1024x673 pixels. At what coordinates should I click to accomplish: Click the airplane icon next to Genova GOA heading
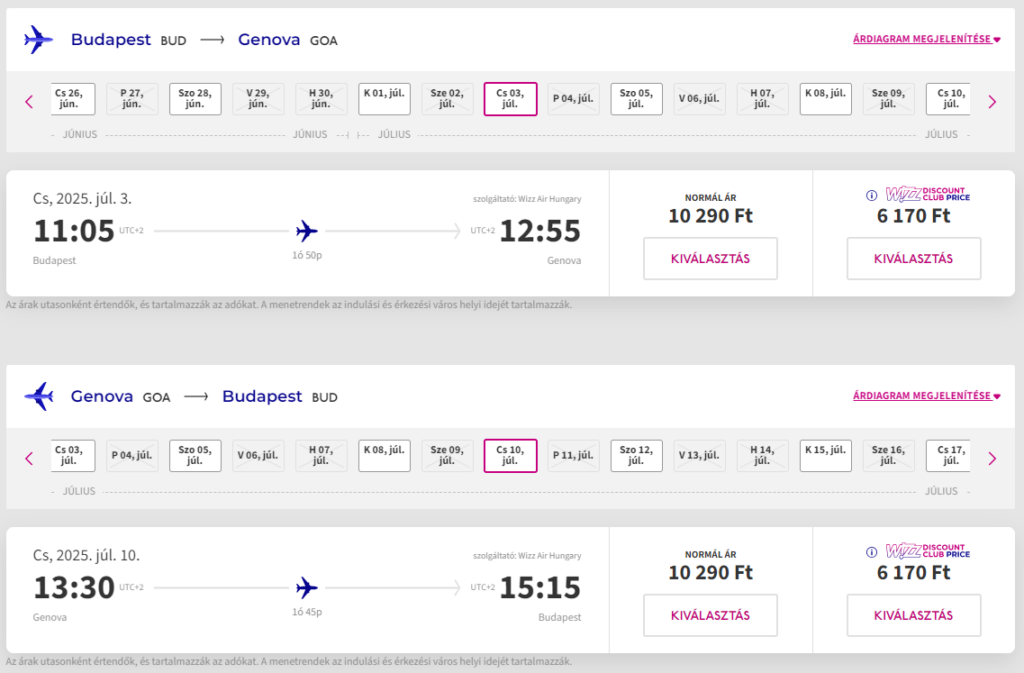(x=39, y=396)
